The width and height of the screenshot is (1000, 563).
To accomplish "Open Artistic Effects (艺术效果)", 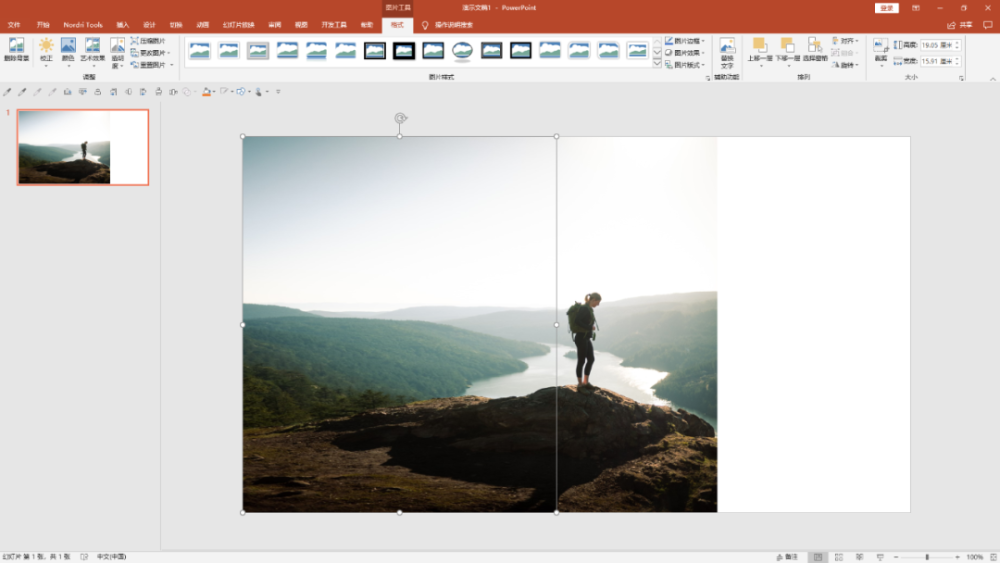I will tap(92, 49).
